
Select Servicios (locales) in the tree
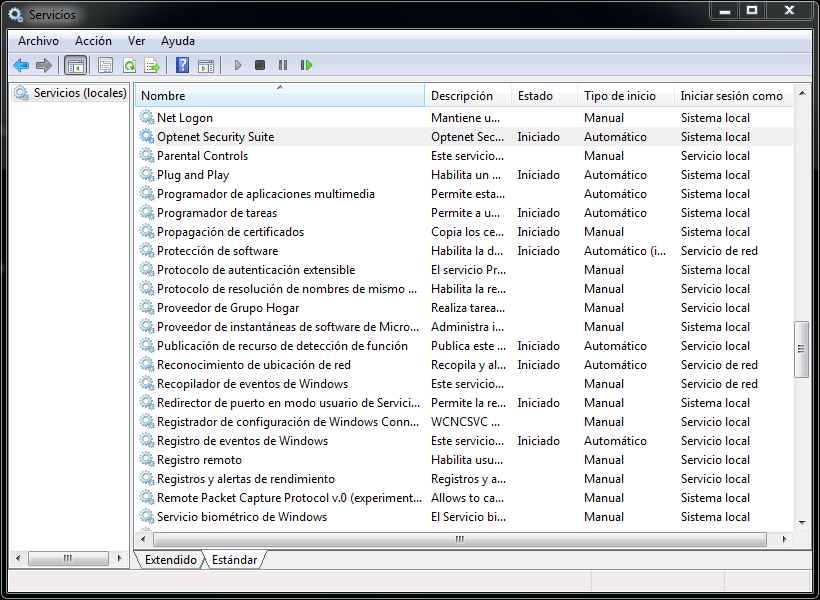[x=80, y=93]
